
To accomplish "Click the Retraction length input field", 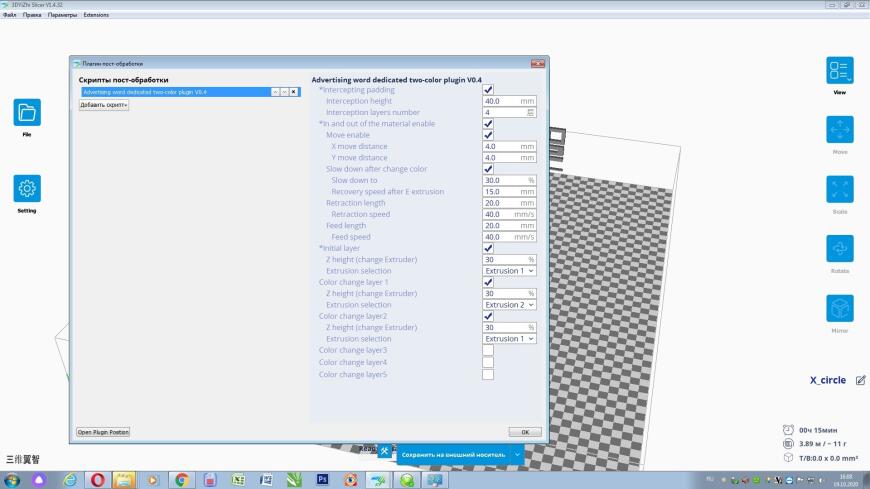I will (x=509, y=203).
